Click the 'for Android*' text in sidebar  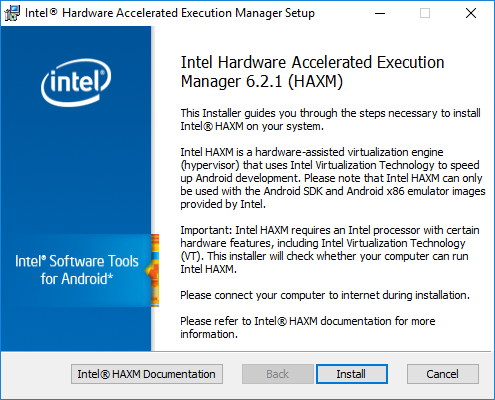[77, 279]
